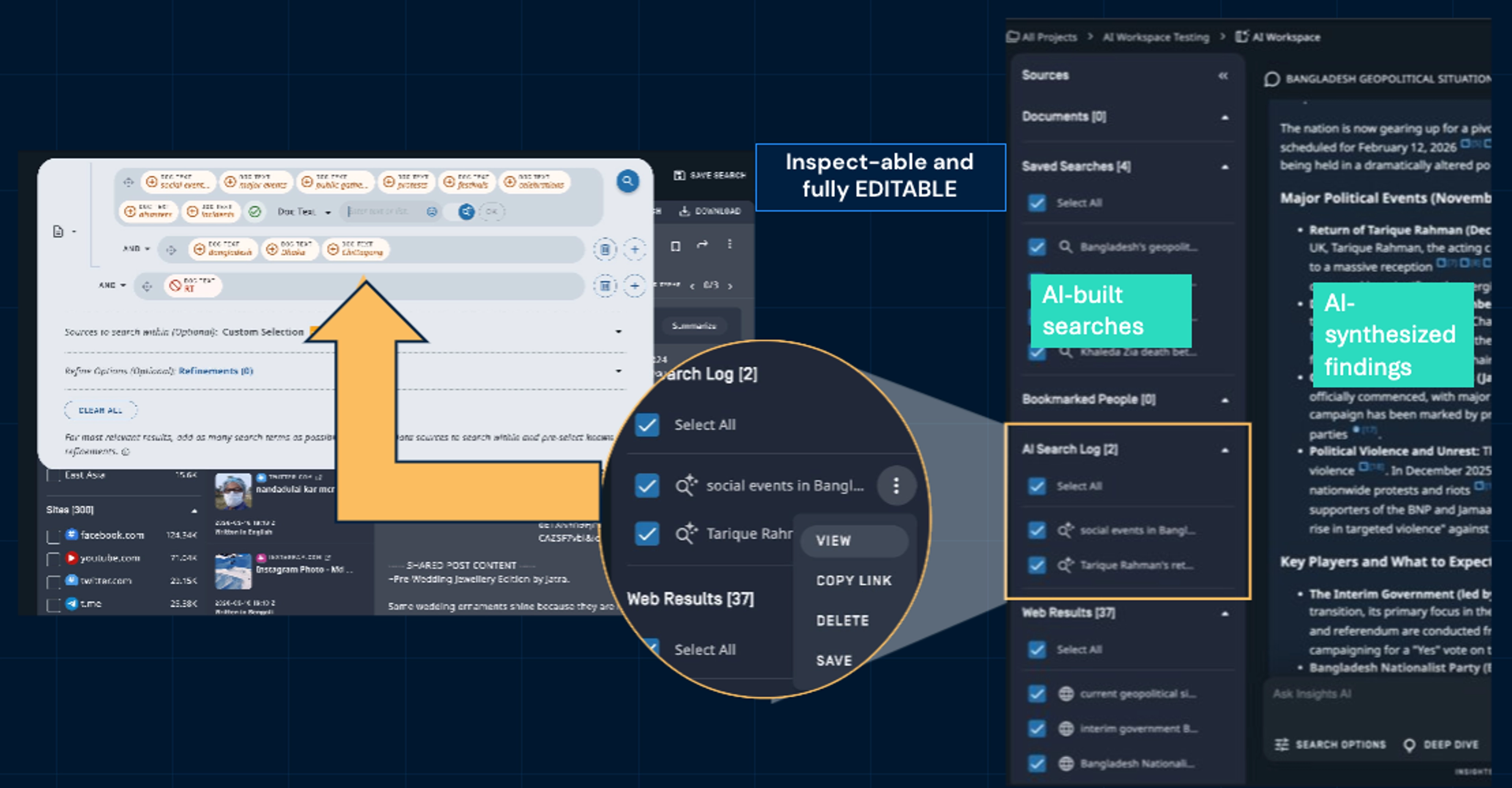Open the Refinements (0) link
The width and height of the screenshot is (1512, 788).
[x=215, y=371]
